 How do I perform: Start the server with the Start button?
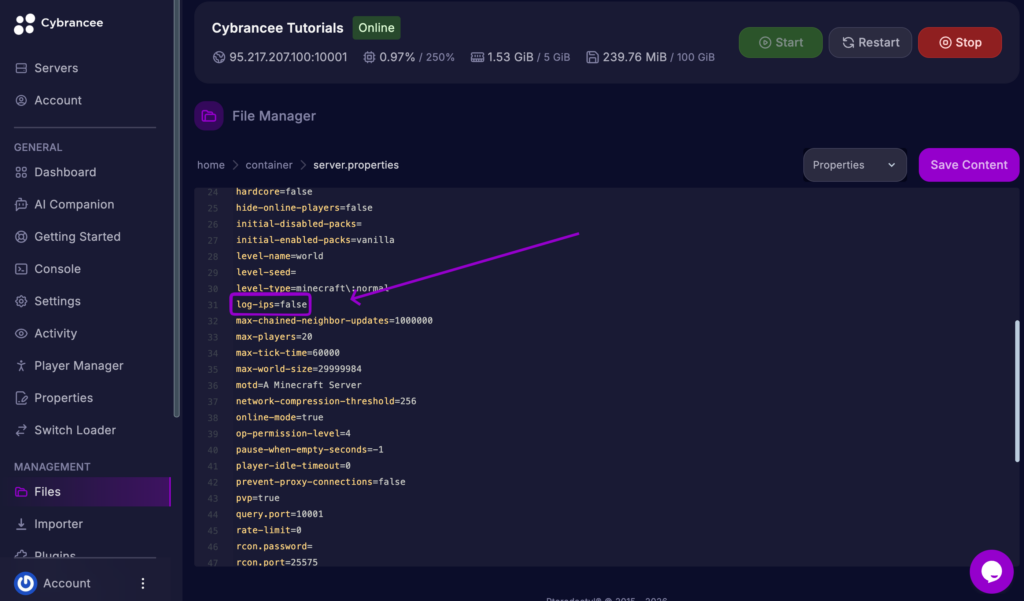click(780, 42)
